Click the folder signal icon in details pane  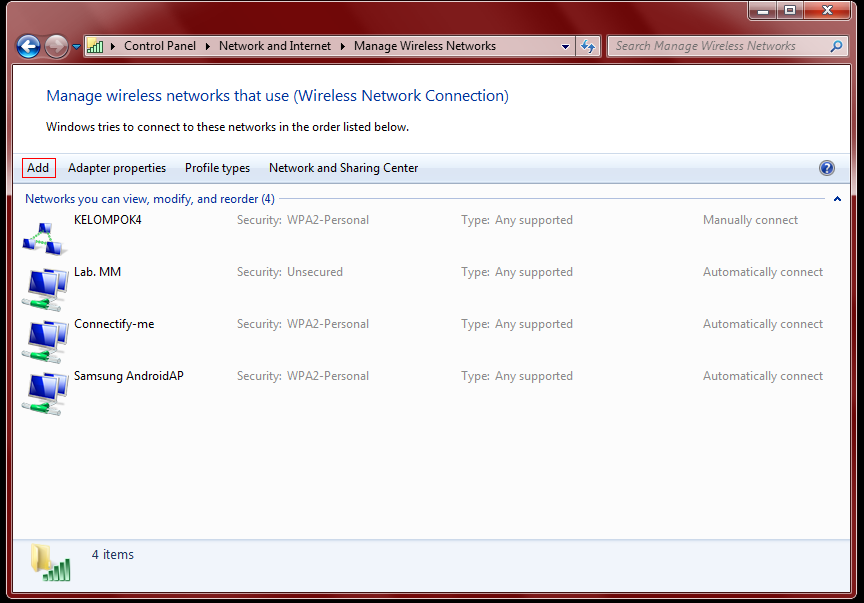51,563
